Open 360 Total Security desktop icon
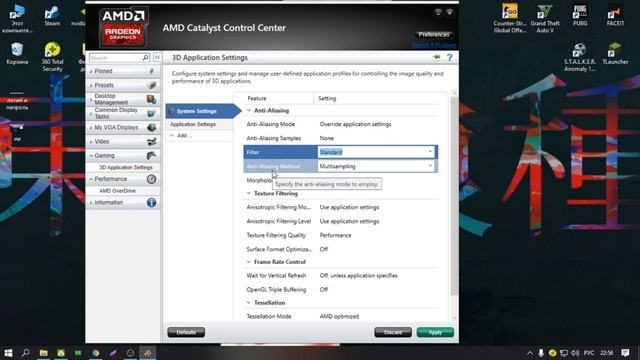 (x=52, y=57)
